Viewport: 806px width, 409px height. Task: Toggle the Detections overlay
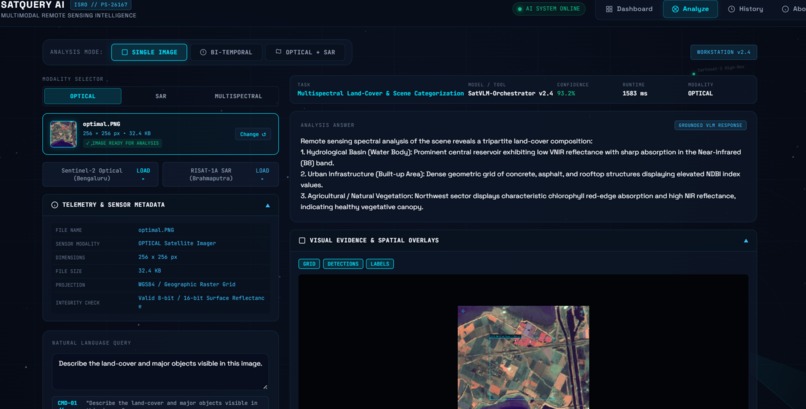(343, 264)
